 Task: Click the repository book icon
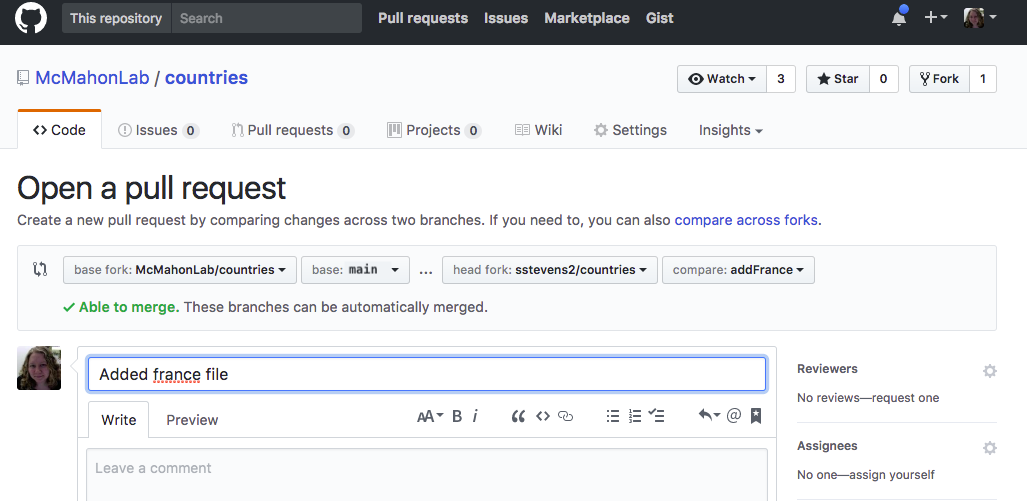24,78
